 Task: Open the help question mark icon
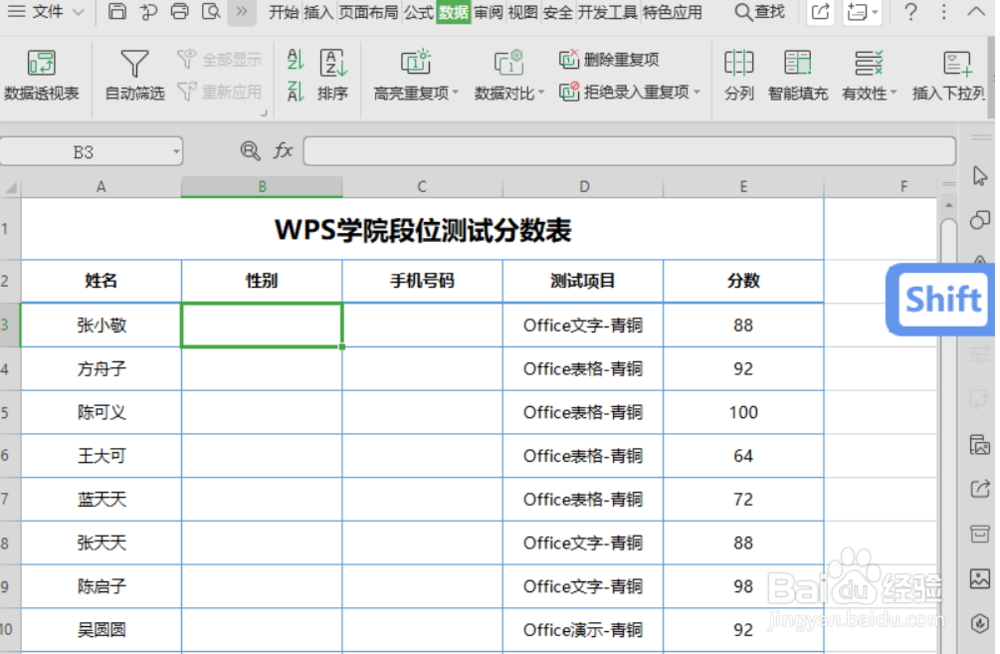911,11
